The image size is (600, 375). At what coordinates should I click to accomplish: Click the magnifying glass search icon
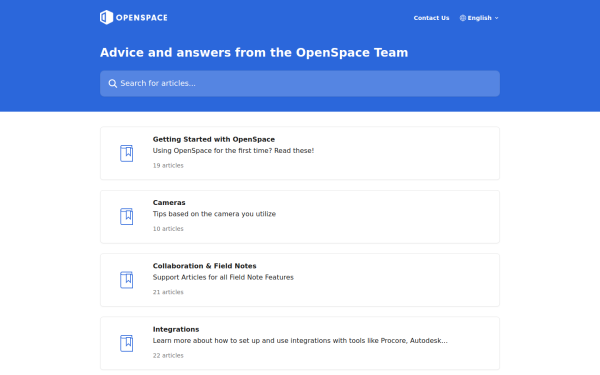112,83
